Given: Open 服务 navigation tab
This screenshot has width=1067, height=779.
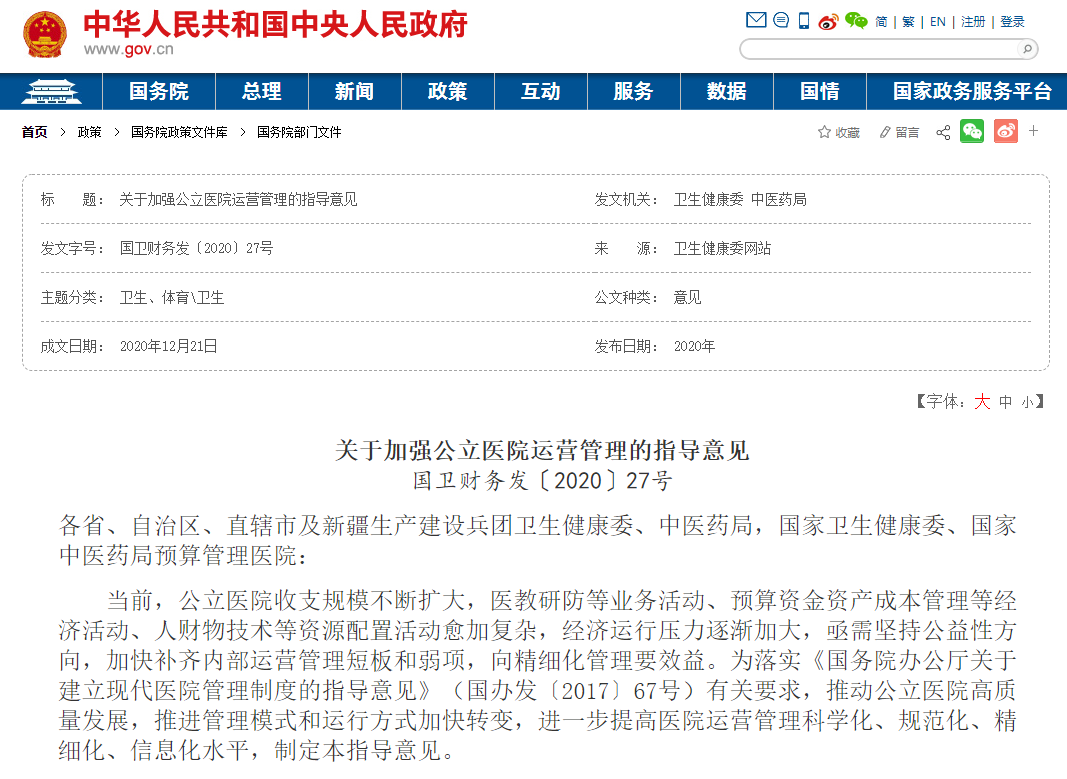Looking at the screenshot, I should pos(634,91).
